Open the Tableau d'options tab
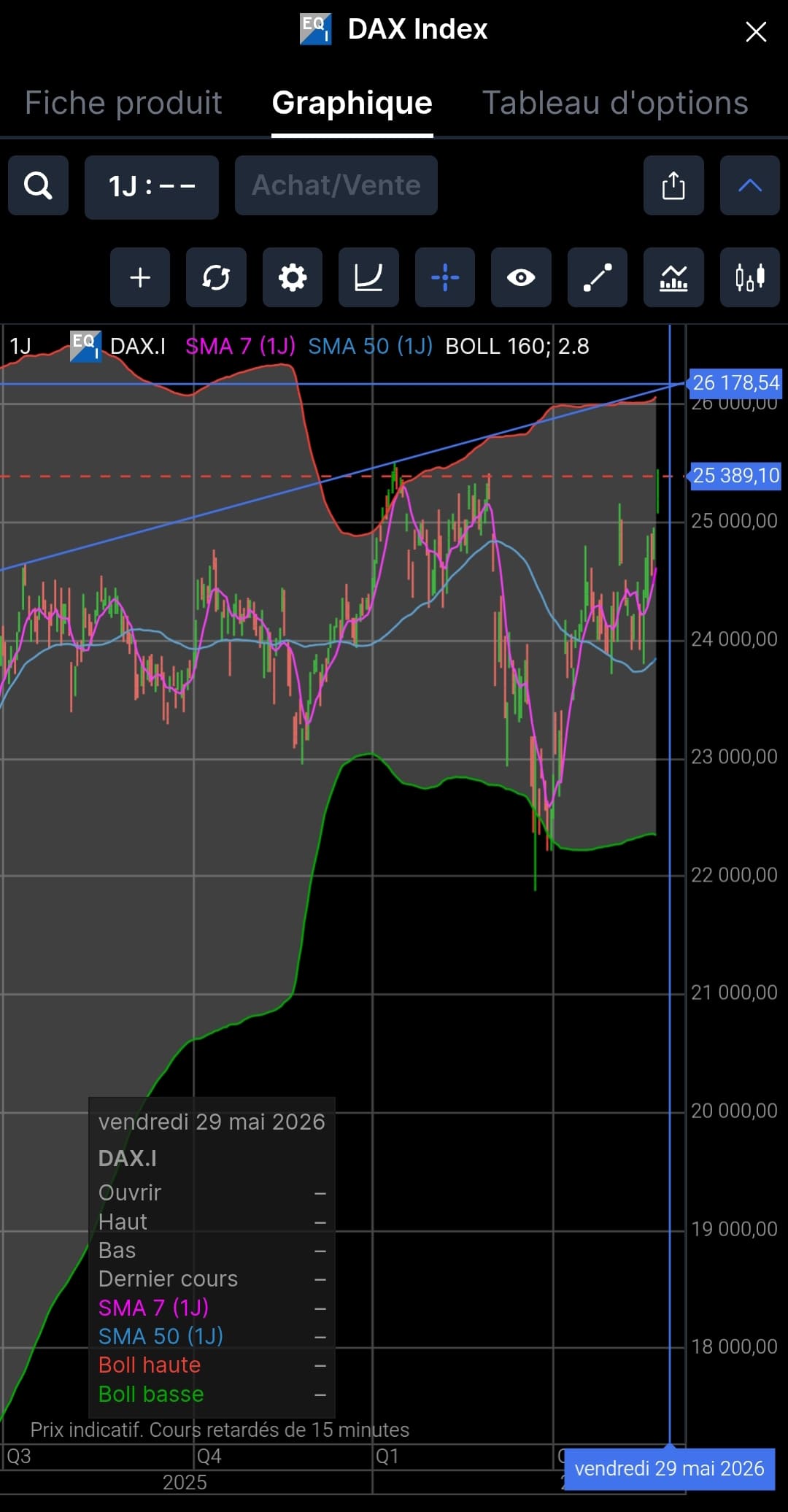788x1512 pixels. tap(615, 103)
